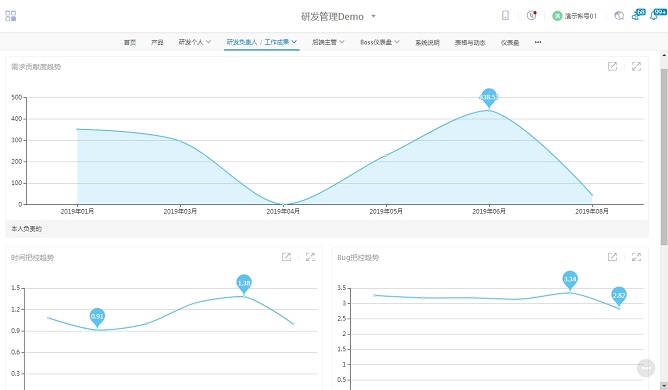Screen dimensions: 668x390
Task: Click the 演示账号01 account name
Action: [x=581, y=16]
